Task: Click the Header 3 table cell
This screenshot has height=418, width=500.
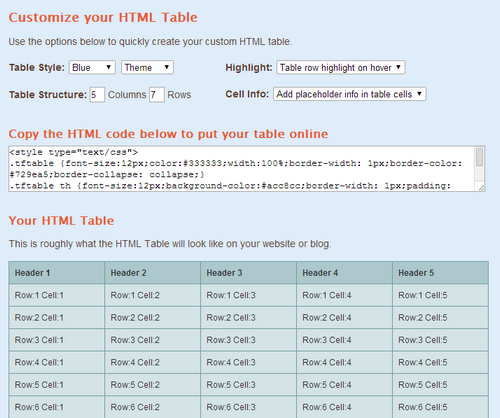Action: (x=249, y=273)
